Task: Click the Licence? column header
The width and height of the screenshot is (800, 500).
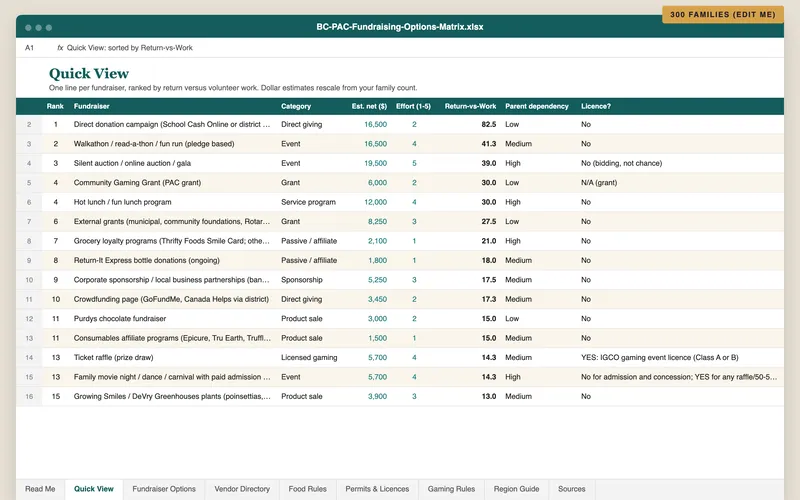Action: (596, 106)
